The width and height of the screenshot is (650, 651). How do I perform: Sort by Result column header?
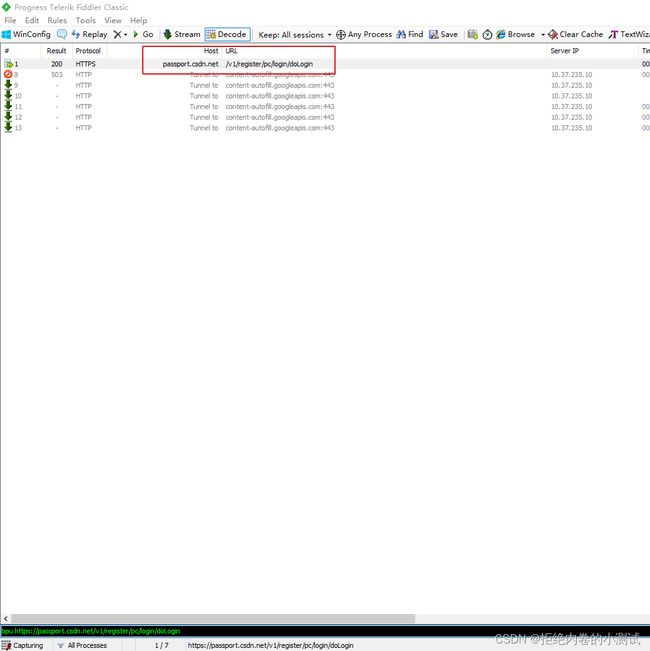(56, 51)
